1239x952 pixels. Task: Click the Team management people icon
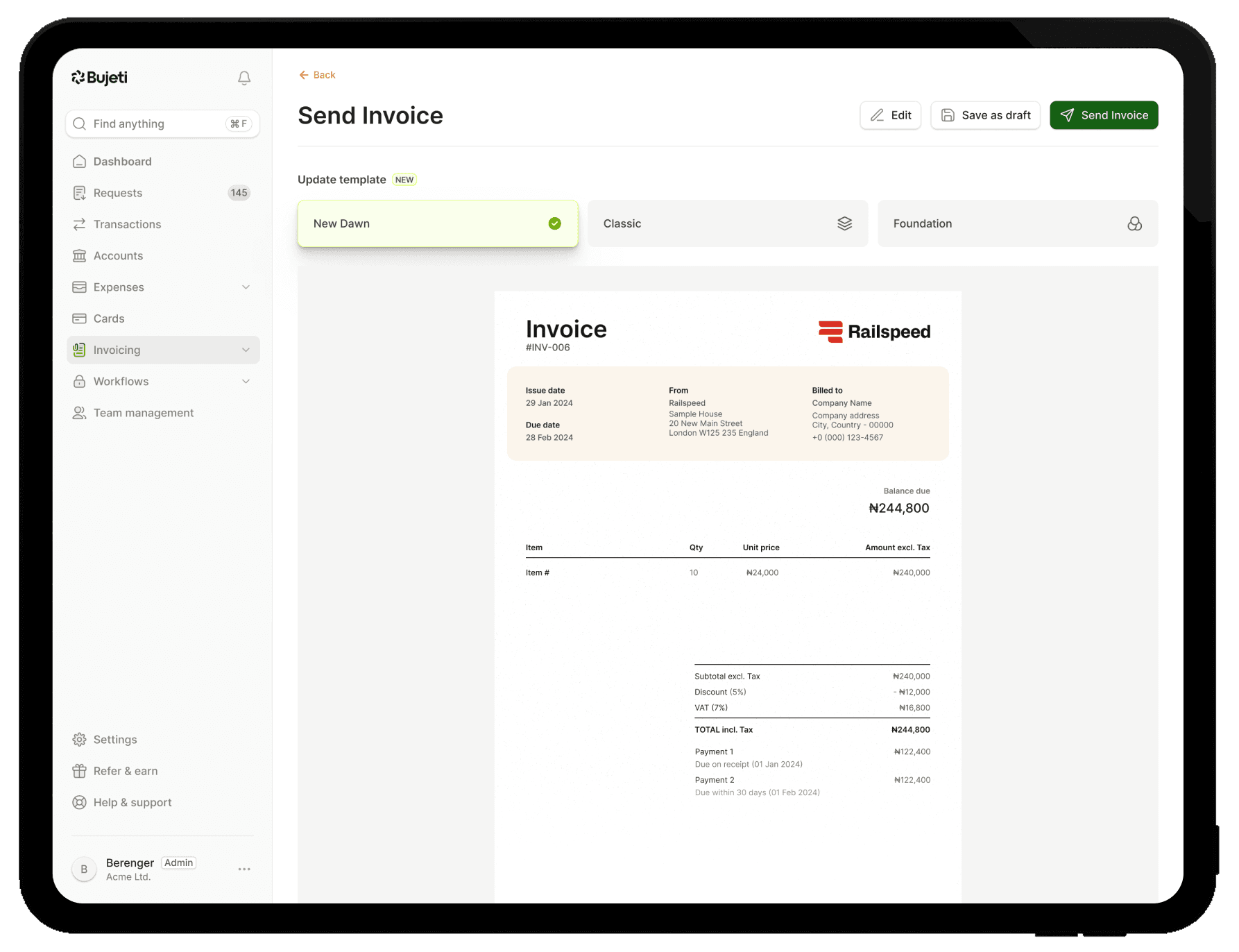(x=80, y=413)
